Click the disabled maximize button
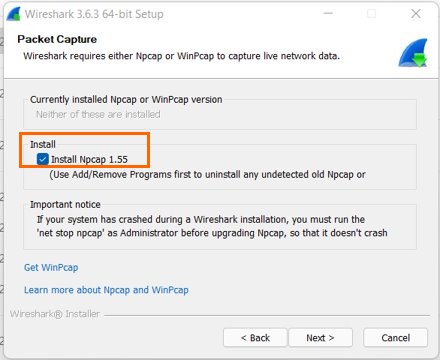440x360 pixels. (x=371, y=14)
